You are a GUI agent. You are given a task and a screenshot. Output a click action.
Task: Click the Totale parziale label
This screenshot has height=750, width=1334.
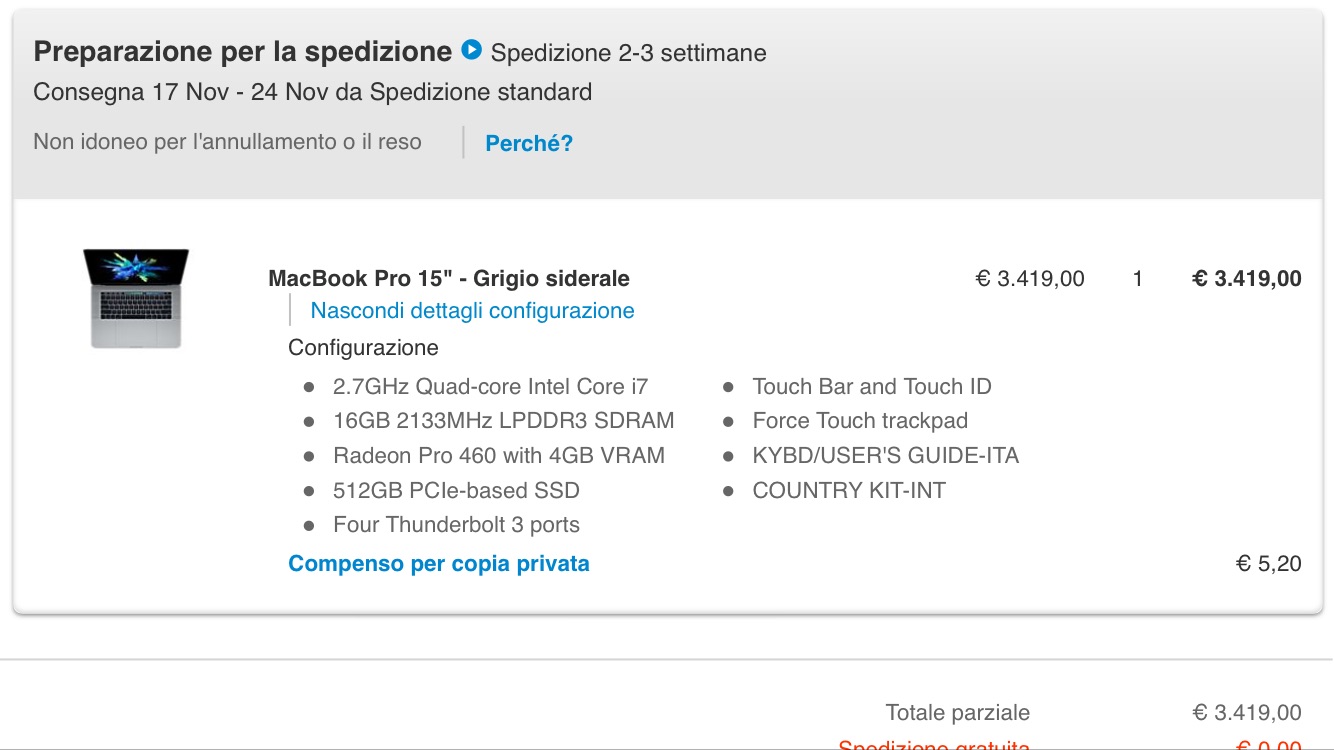[958, 713]
